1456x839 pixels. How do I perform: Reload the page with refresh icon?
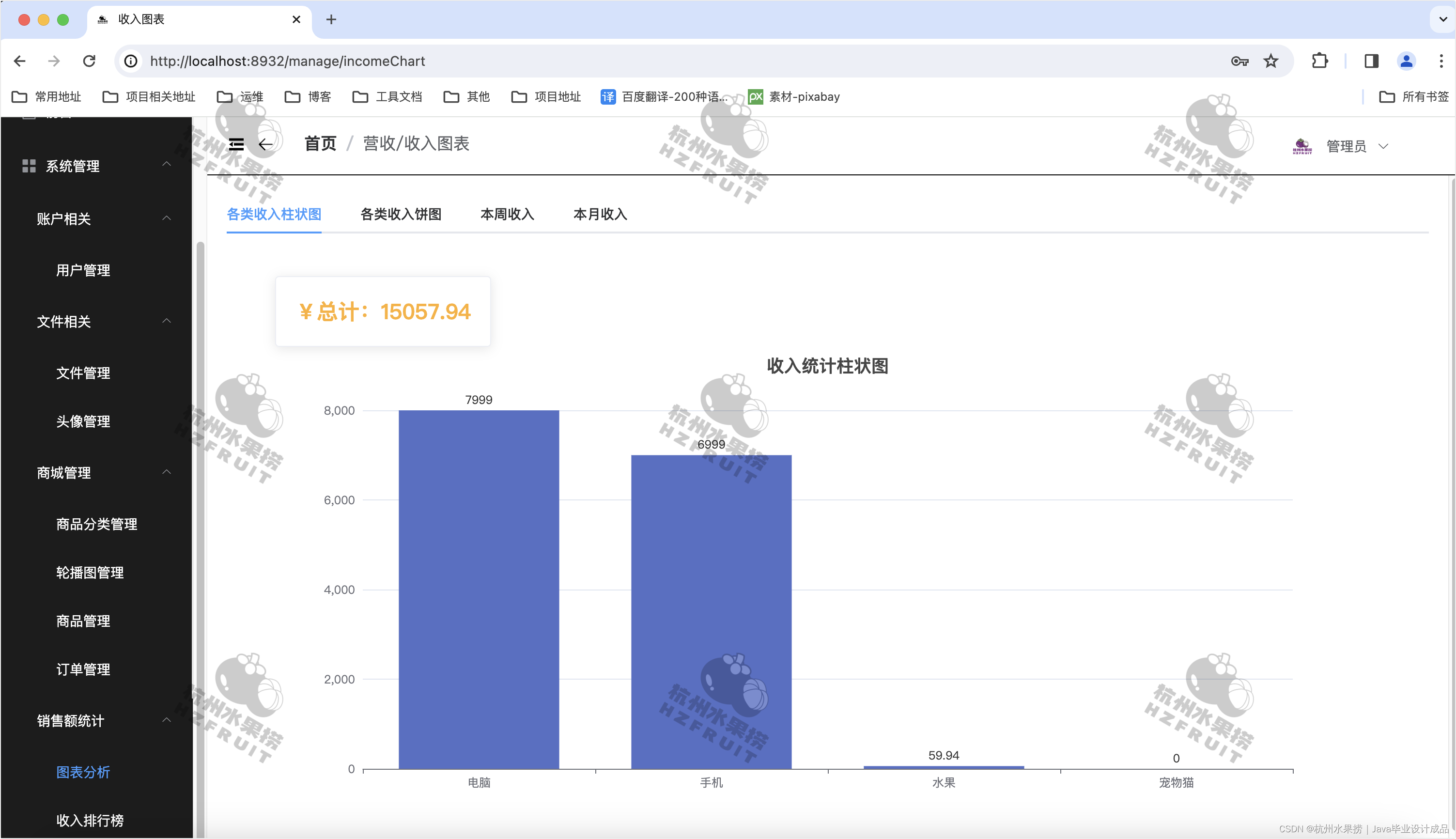tap(89, 61)
